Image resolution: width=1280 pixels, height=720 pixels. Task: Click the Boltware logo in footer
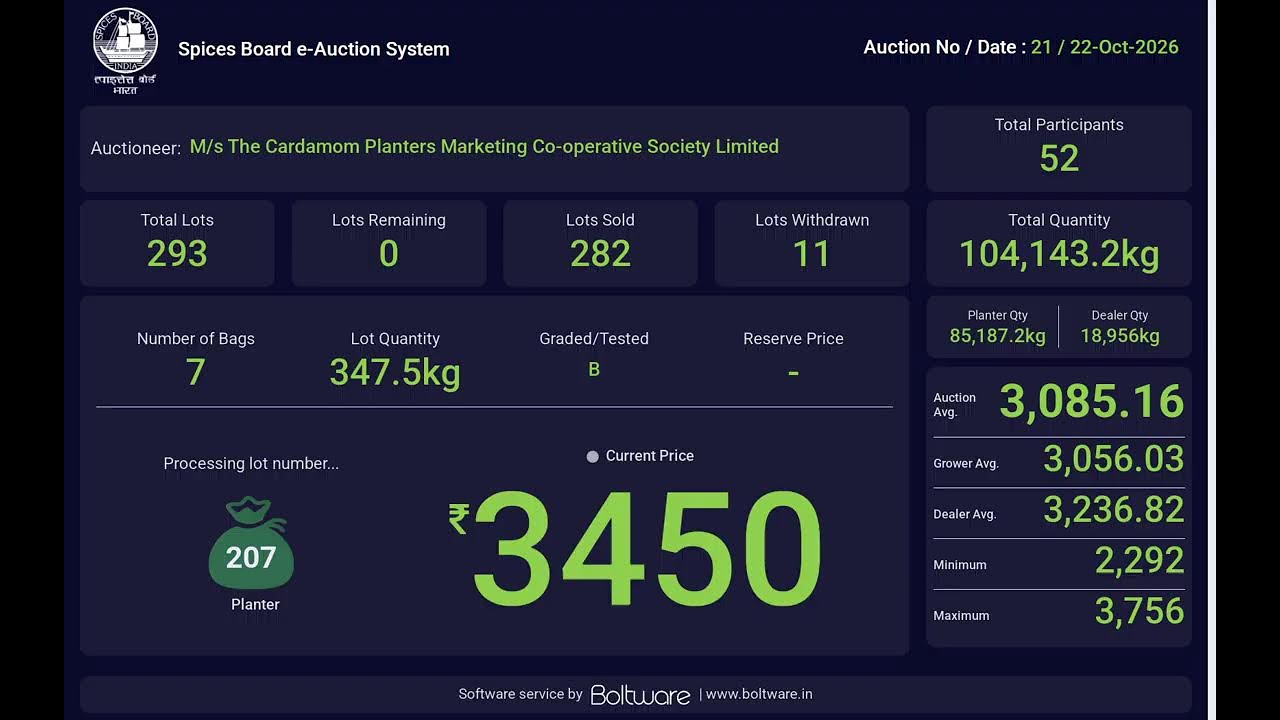tap(640, 694)
